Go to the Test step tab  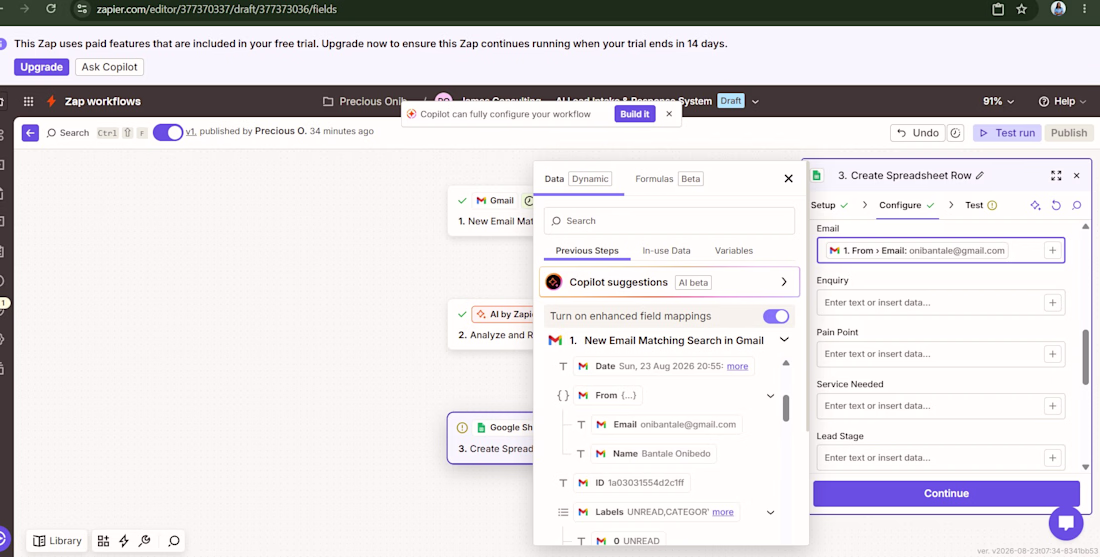click(x=981, y=206)
